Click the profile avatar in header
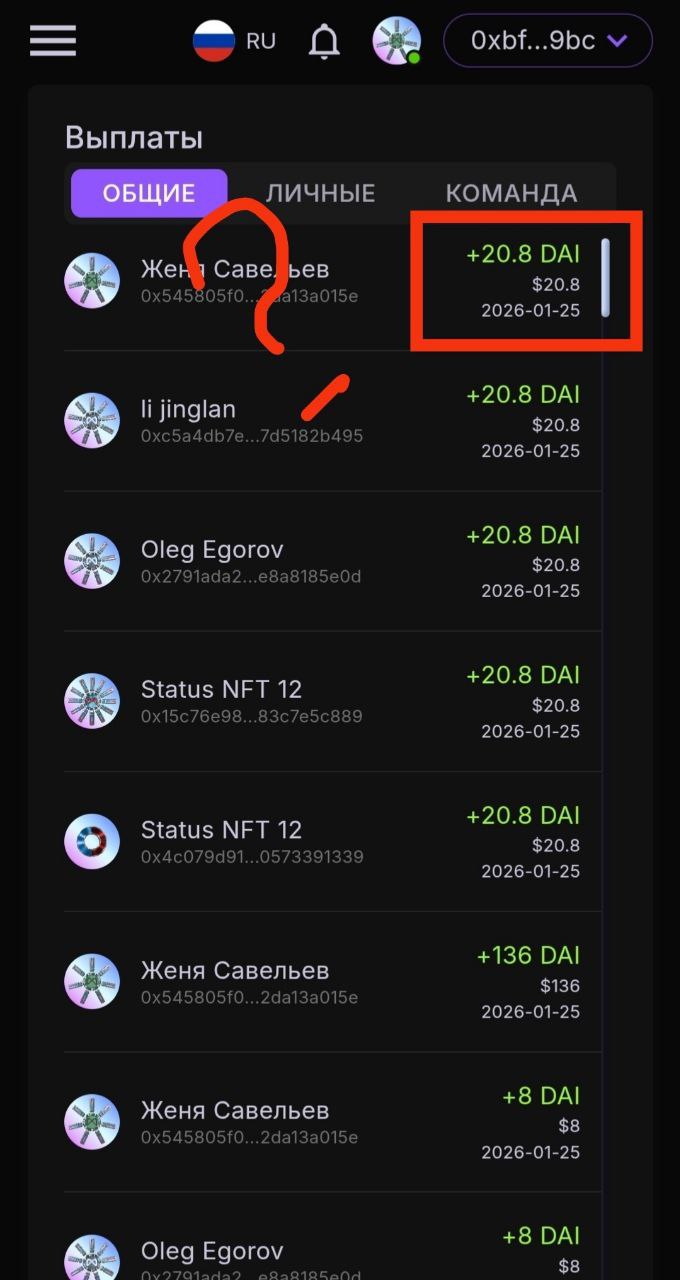The image size is (680, 1280). [396, 41]
